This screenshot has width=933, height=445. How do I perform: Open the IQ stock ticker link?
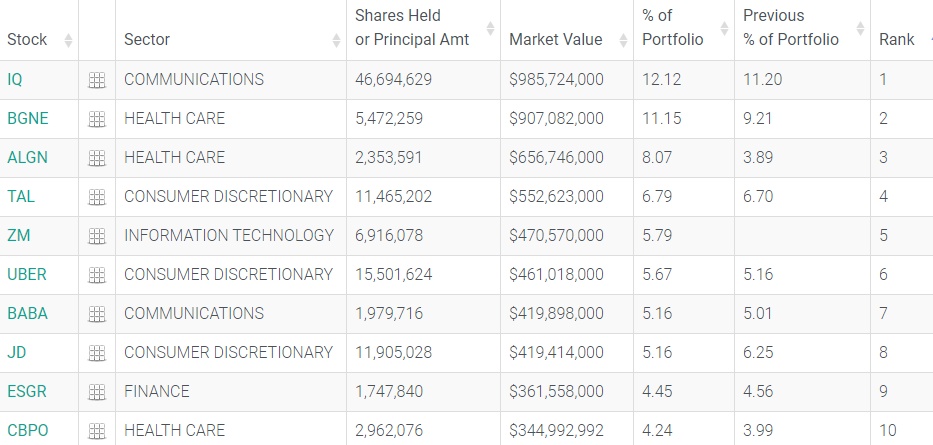[14, 80]
